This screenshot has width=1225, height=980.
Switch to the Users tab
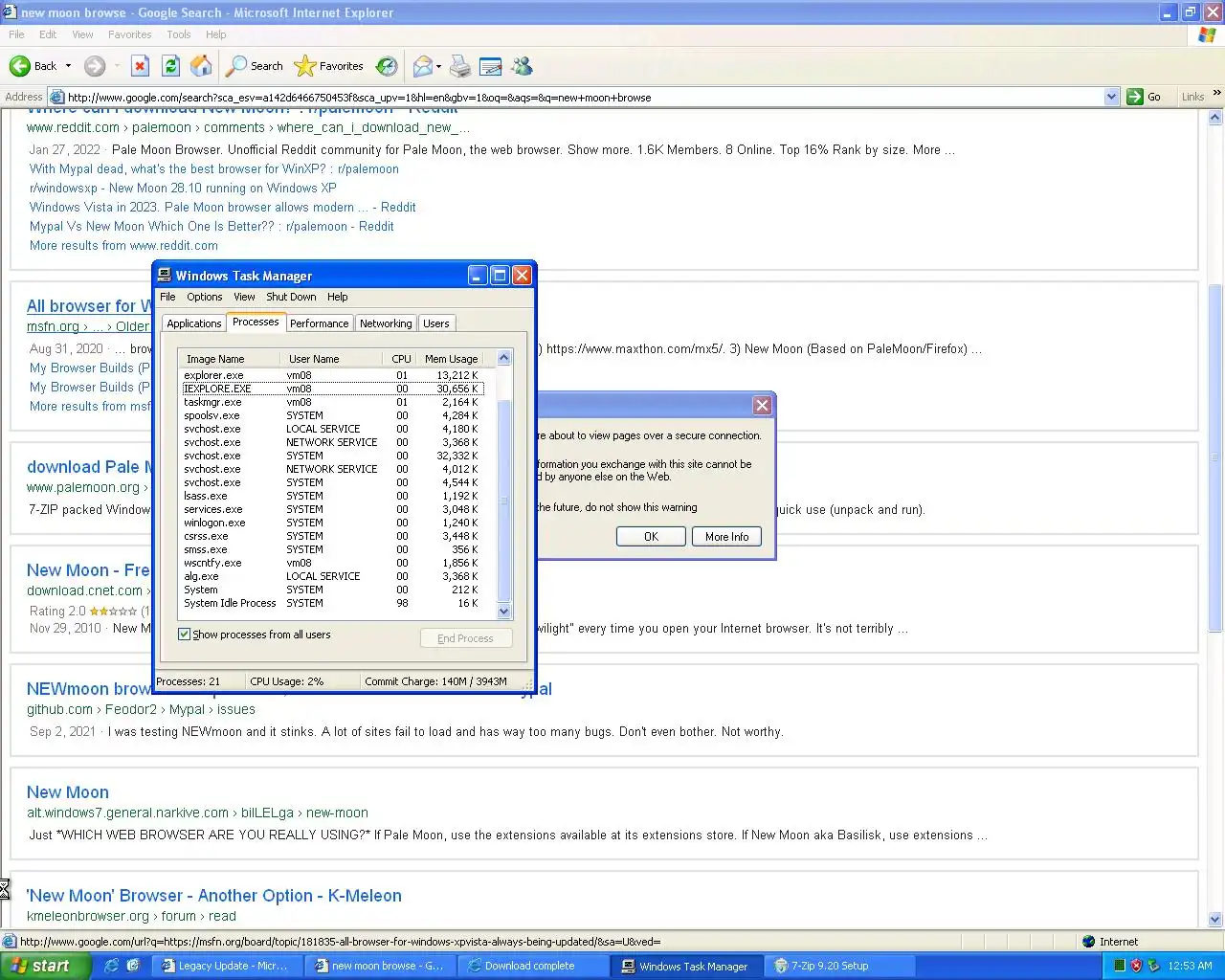click(x=436, y=323)
